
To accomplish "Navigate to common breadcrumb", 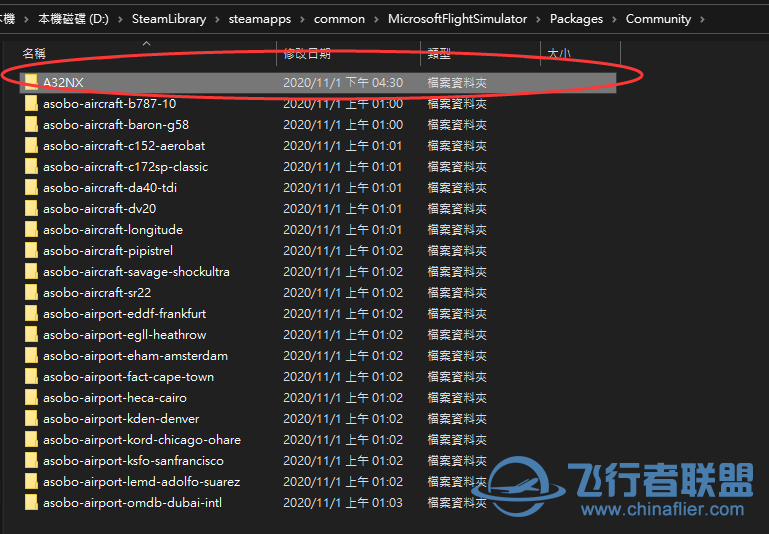I will pos(339,19).
